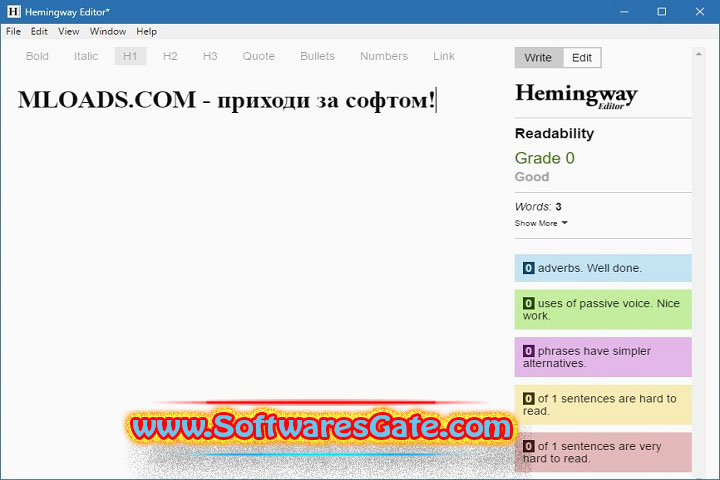Apply the H2 heading style
Viewport: 720px width, 480px height.
170,56
